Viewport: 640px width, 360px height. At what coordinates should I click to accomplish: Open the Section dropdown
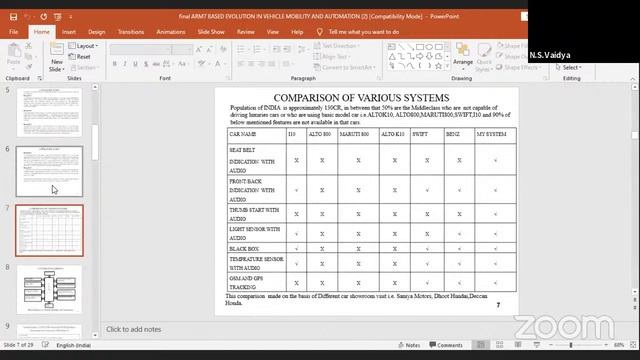[x=84, y=67]
